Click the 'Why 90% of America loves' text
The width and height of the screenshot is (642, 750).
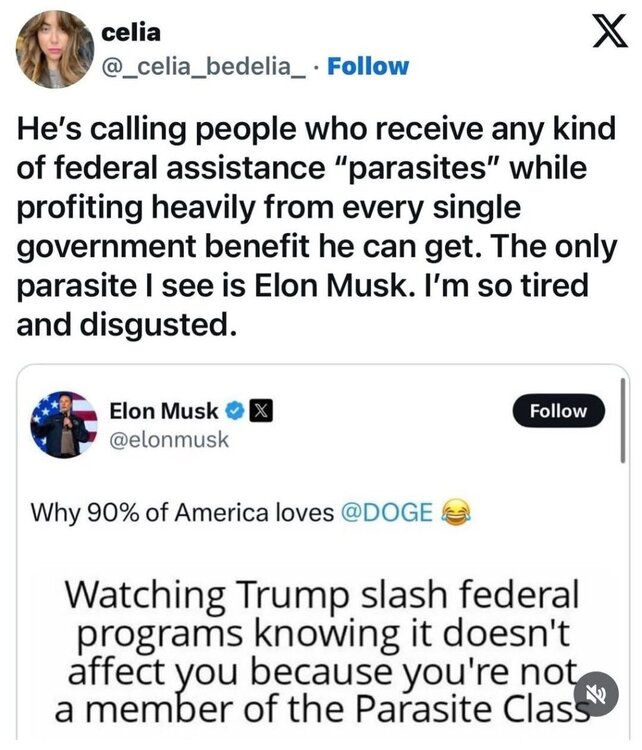click(183, 513)
